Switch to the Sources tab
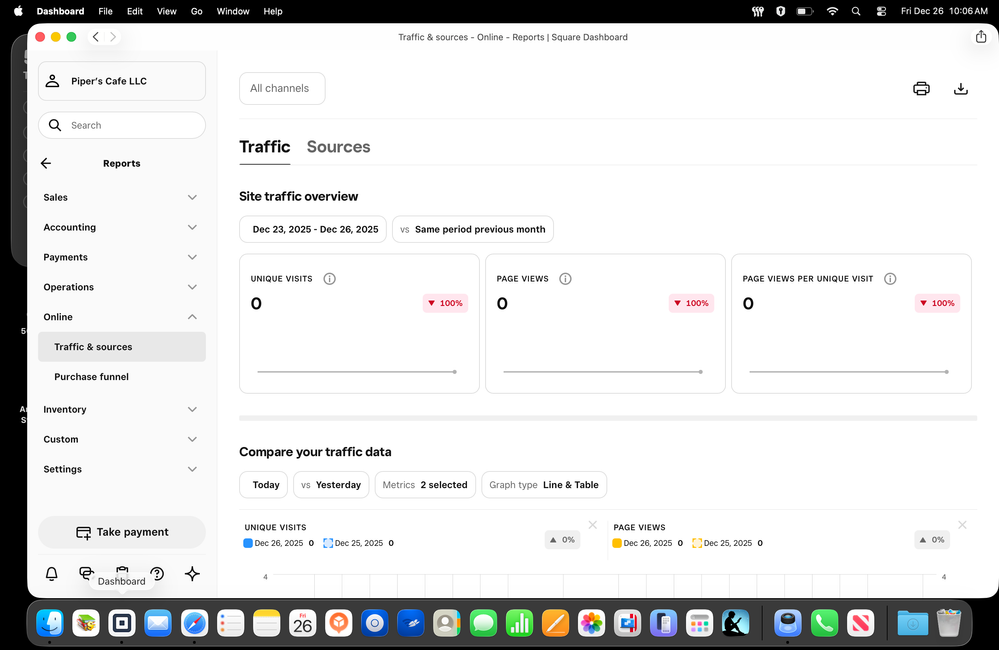The height and width of the screenshot is (650, 999). tap(338, 147)
